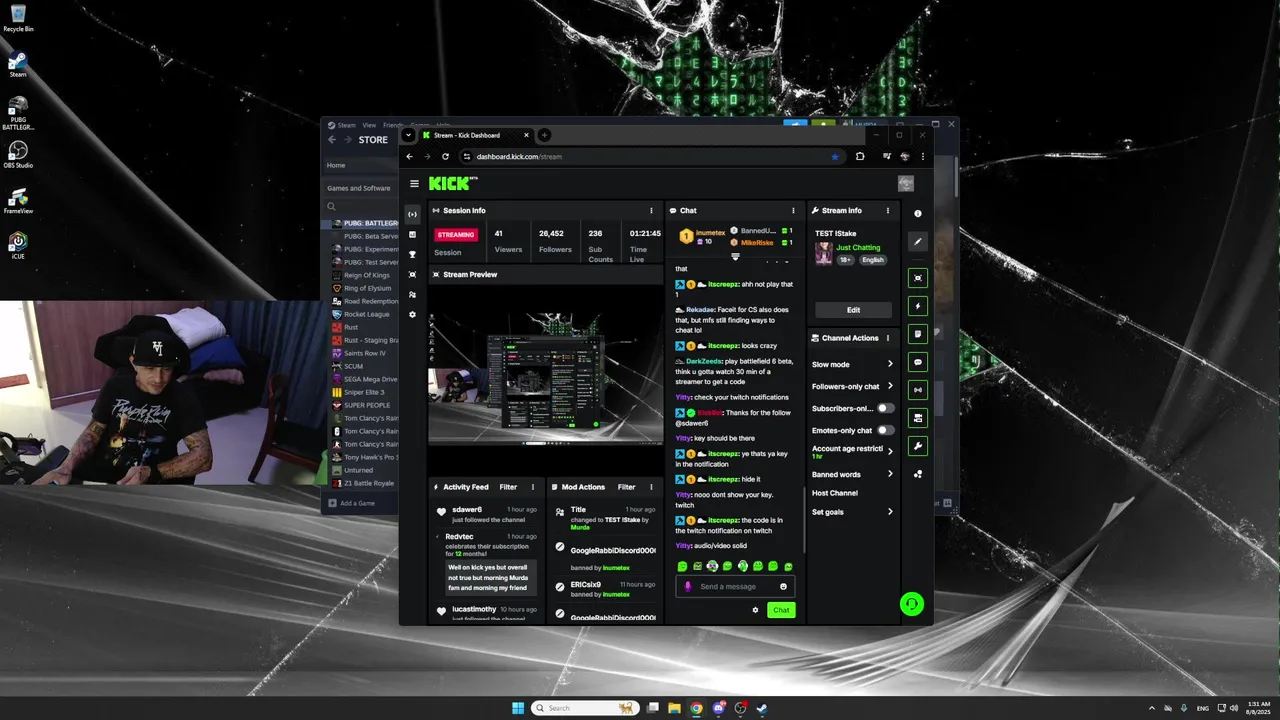The image size is (1280, 720).
Task: Open the moderators people icon in Kick sidebar
Action: pos(412,294)
